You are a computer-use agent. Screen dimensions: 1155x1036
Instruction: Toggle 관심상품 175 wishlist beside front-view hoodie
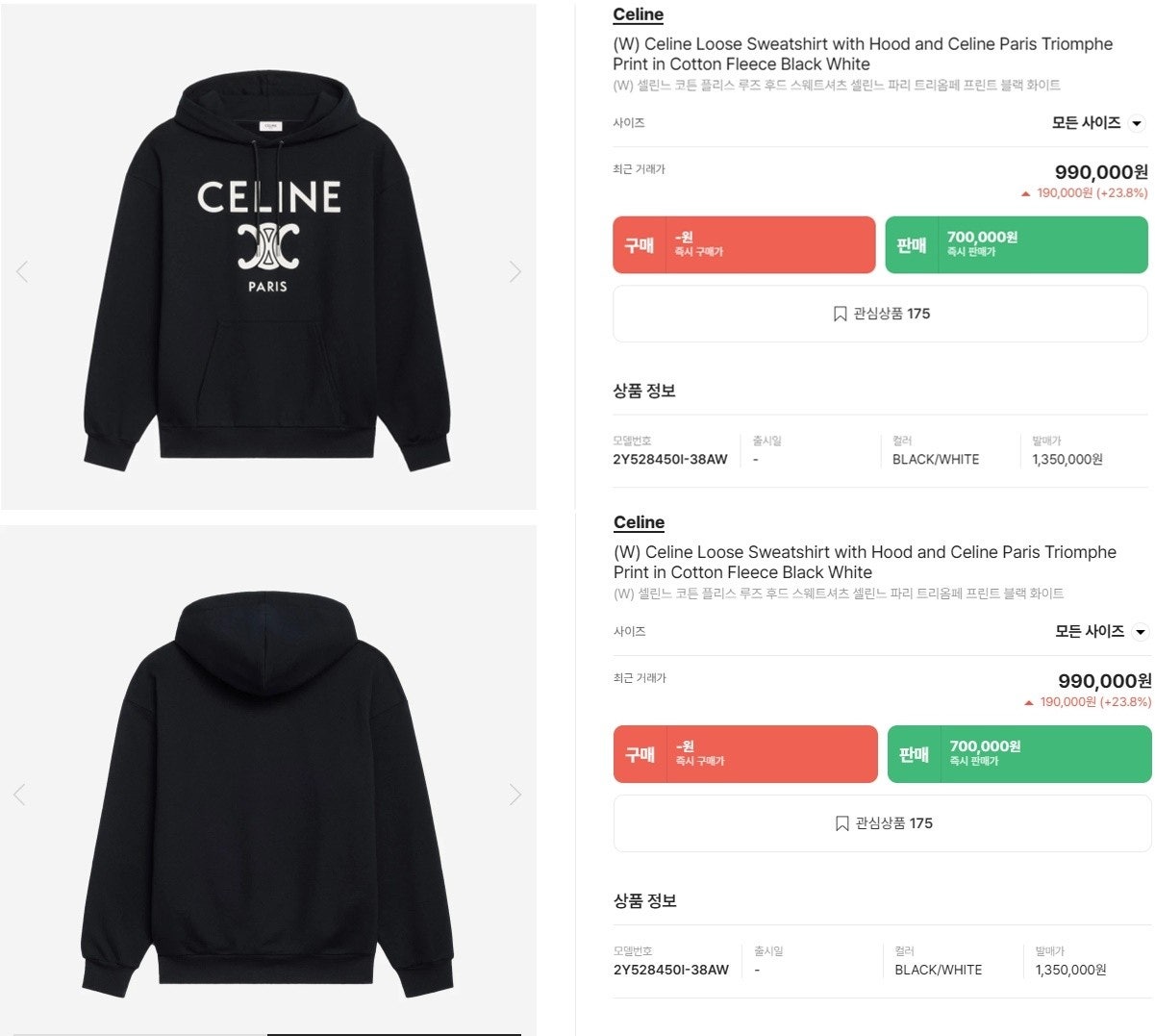[880, 314]
